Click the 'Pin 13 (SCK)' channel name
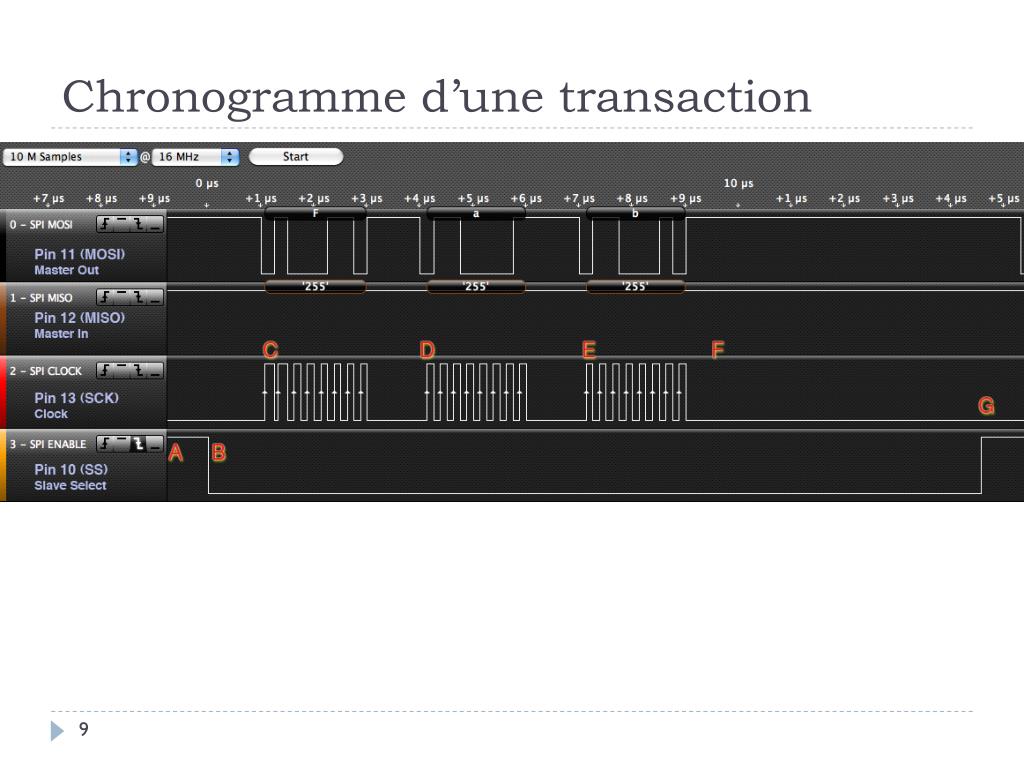The image size is (1024, 768). 76,398
